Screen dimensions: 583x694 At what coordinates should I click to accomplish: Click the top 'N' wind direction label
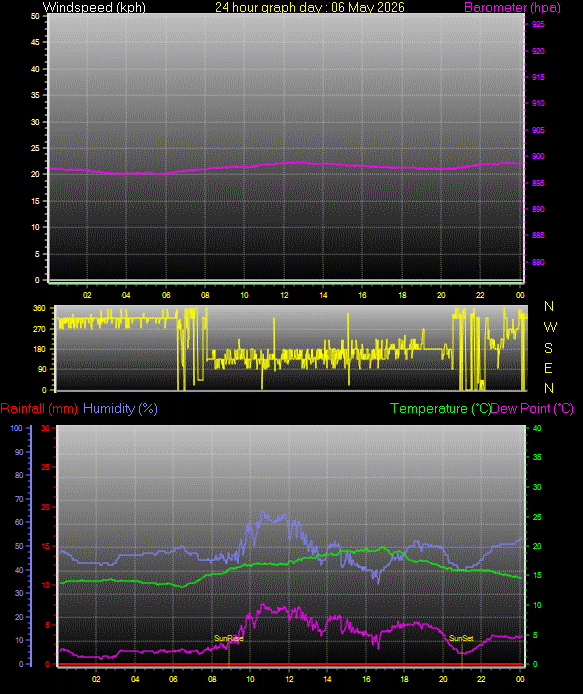pyautogui.click(x=549, y=306)
